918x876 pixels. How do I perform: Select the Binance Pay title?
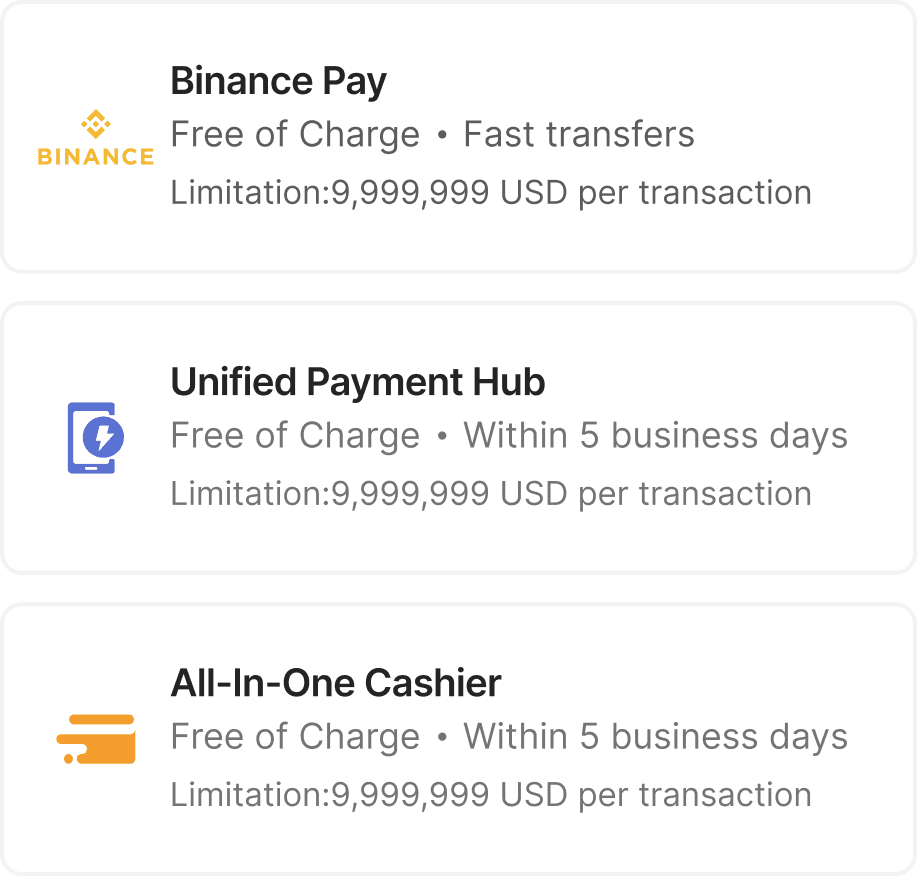tap(278, 81)
